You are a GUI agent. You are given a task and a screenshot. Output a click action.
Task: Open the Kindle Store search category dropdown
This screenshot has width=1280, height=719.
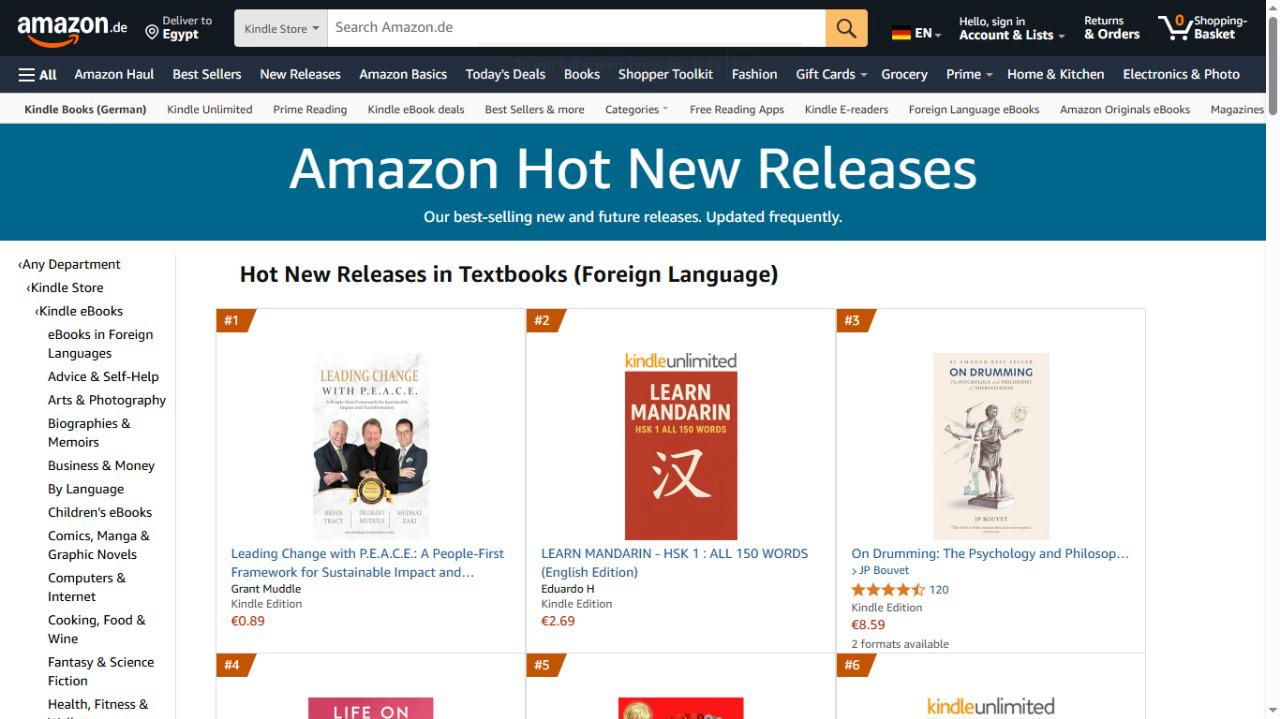(x=280, y=27)
